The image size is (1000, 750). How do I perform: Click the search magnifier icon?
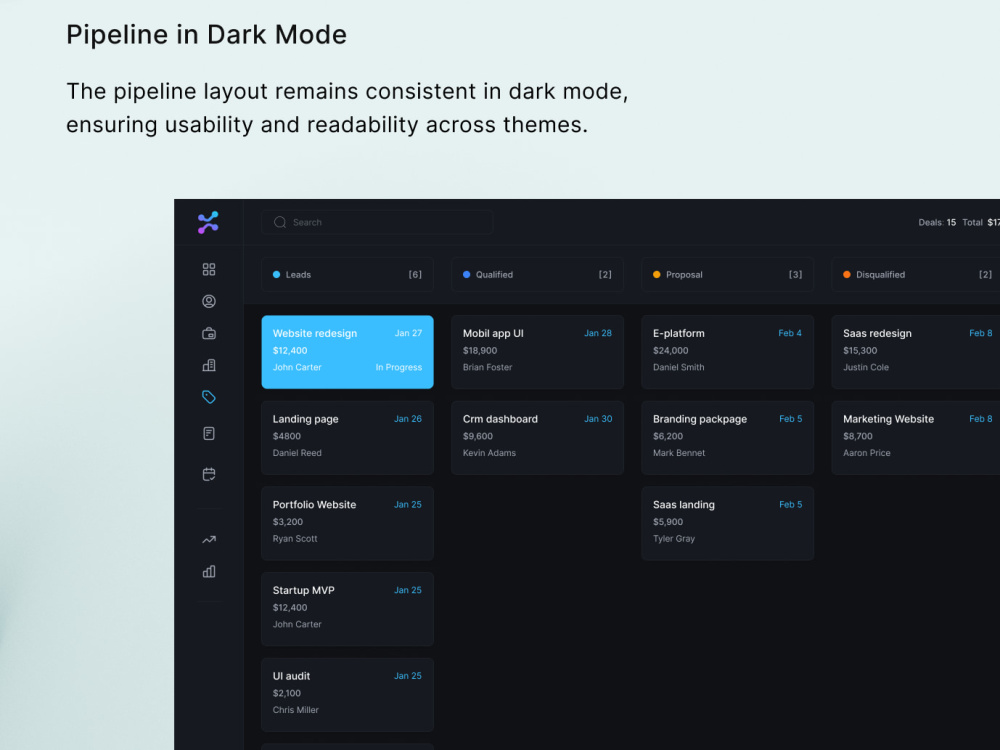(279, 222)
